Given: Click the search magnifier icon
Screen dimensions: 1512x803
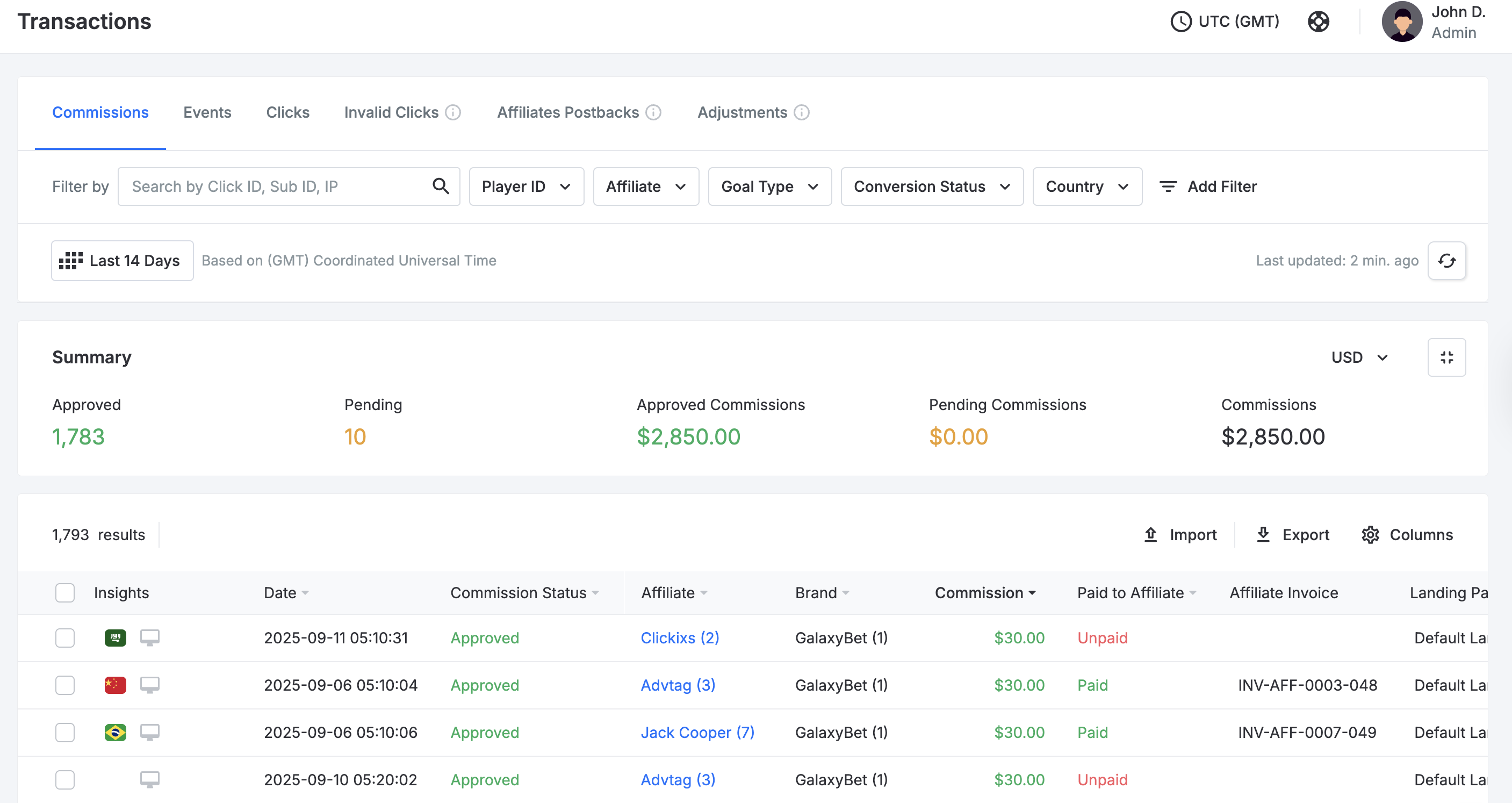Looking at the screenshot, I should click(441, 186).
